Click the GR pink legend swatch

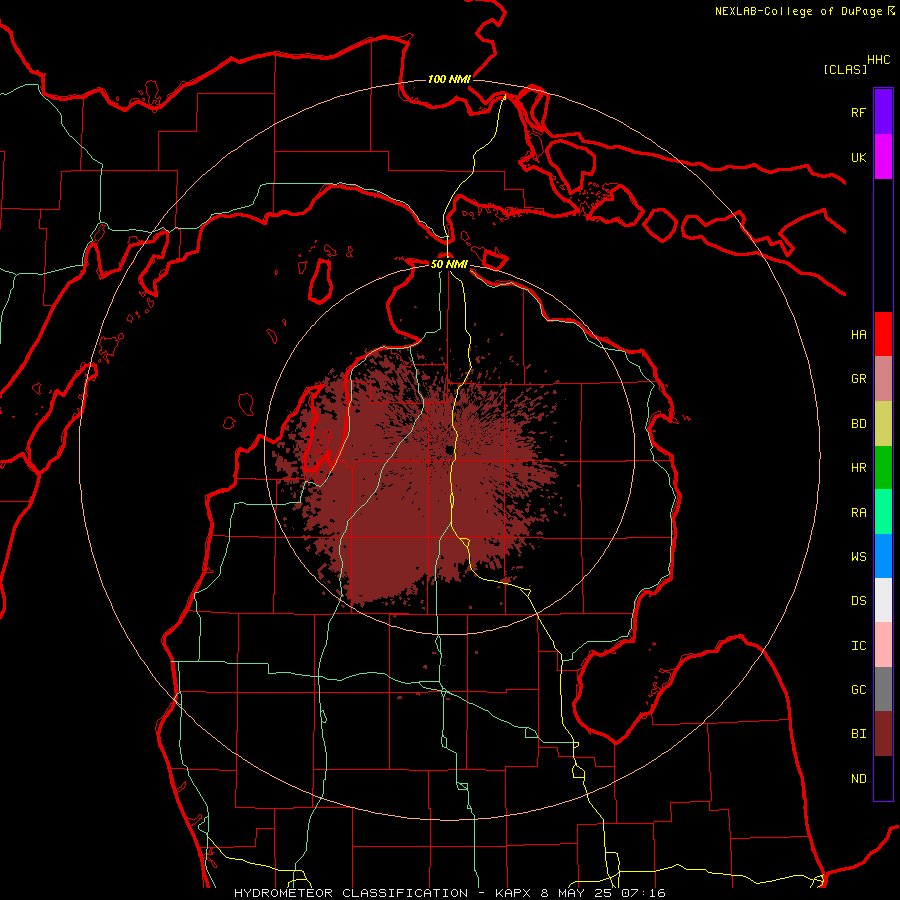pos(883,379)
